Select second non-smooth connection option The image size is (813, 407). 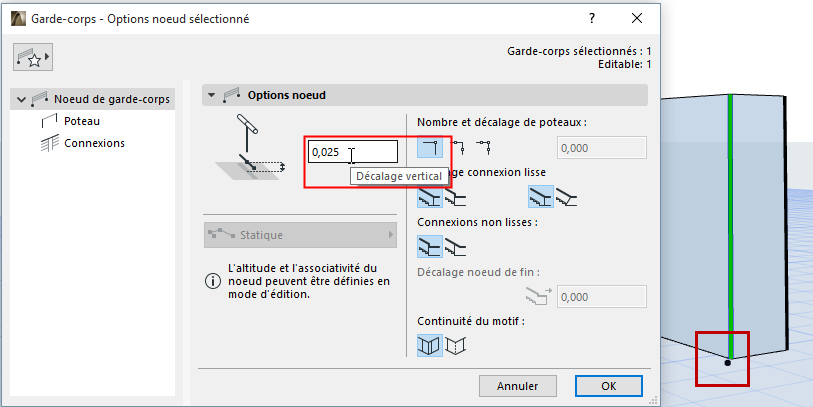point(455,246)
